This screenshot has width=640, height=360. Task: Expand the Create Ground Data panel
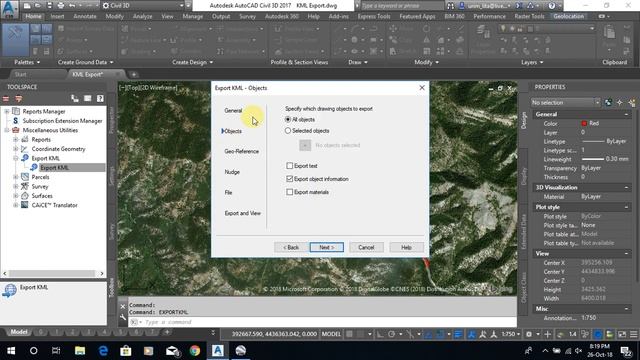pos(85,62)
